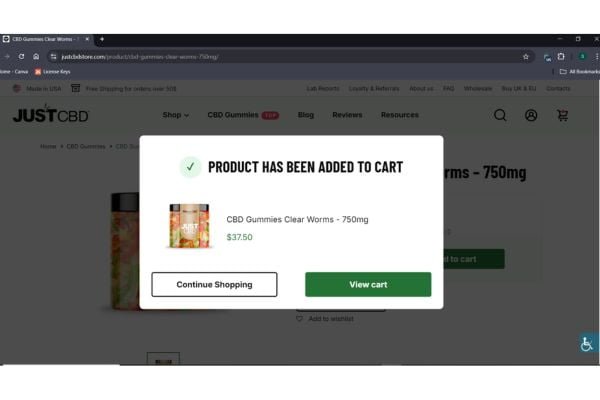Open the Blog menu item
This screenshot has height=400, width=600.
[306, 115]
